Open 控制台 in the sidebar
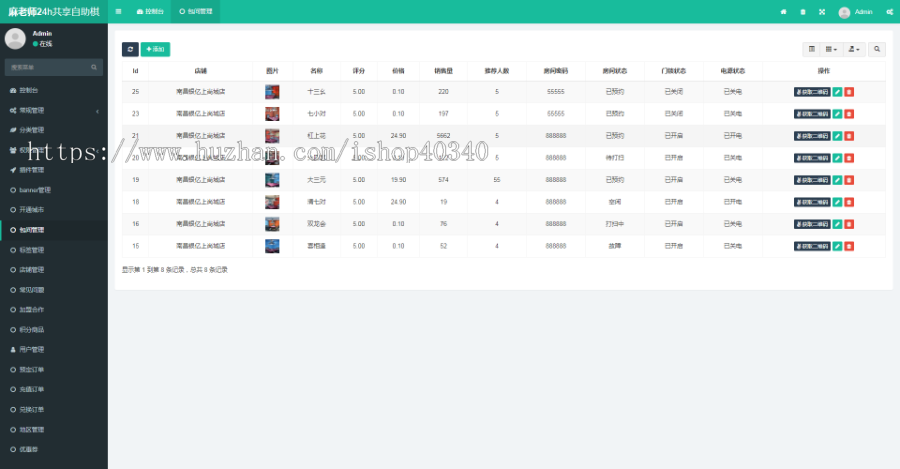This screenshot has width=900, height=469. coord(54,90)
